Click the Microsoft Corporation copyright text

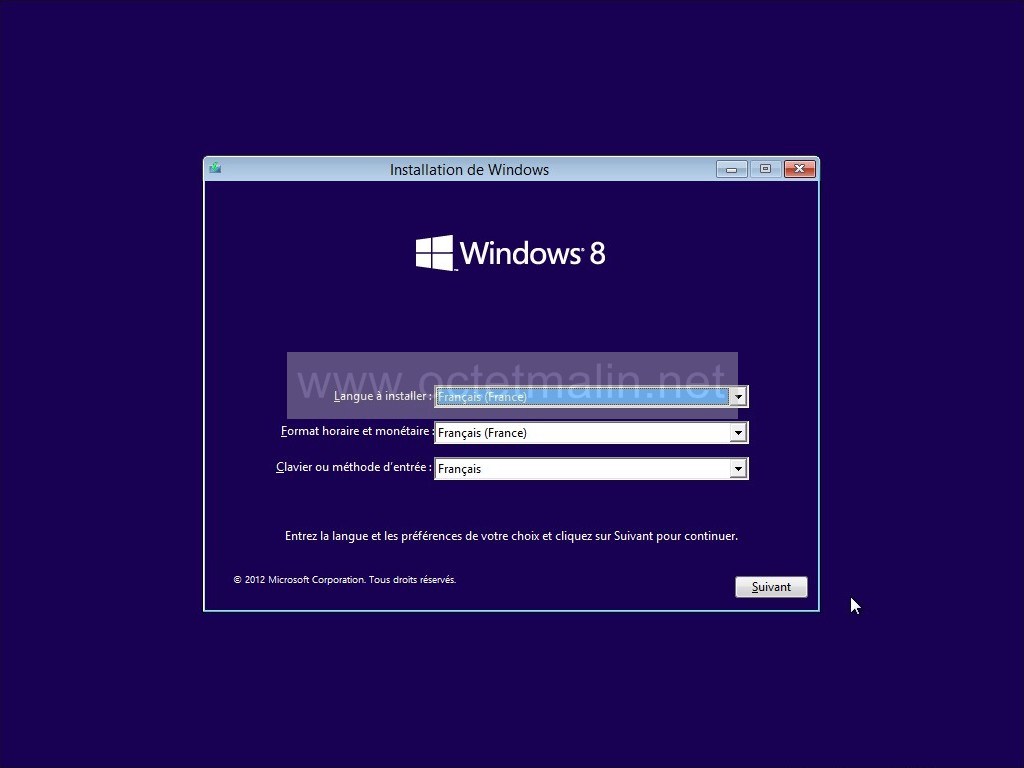click(345, 579)
